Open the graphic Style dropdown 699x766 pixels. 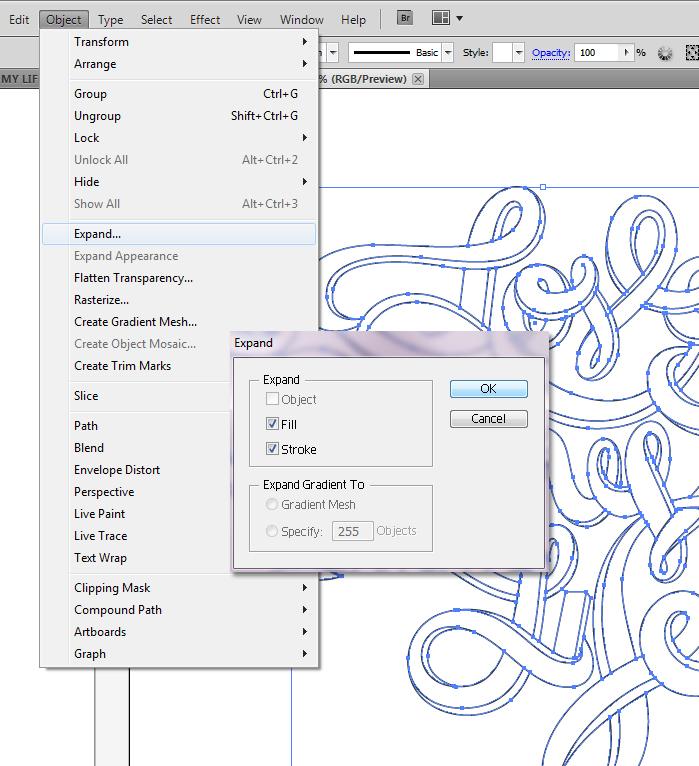click(519, 53)
